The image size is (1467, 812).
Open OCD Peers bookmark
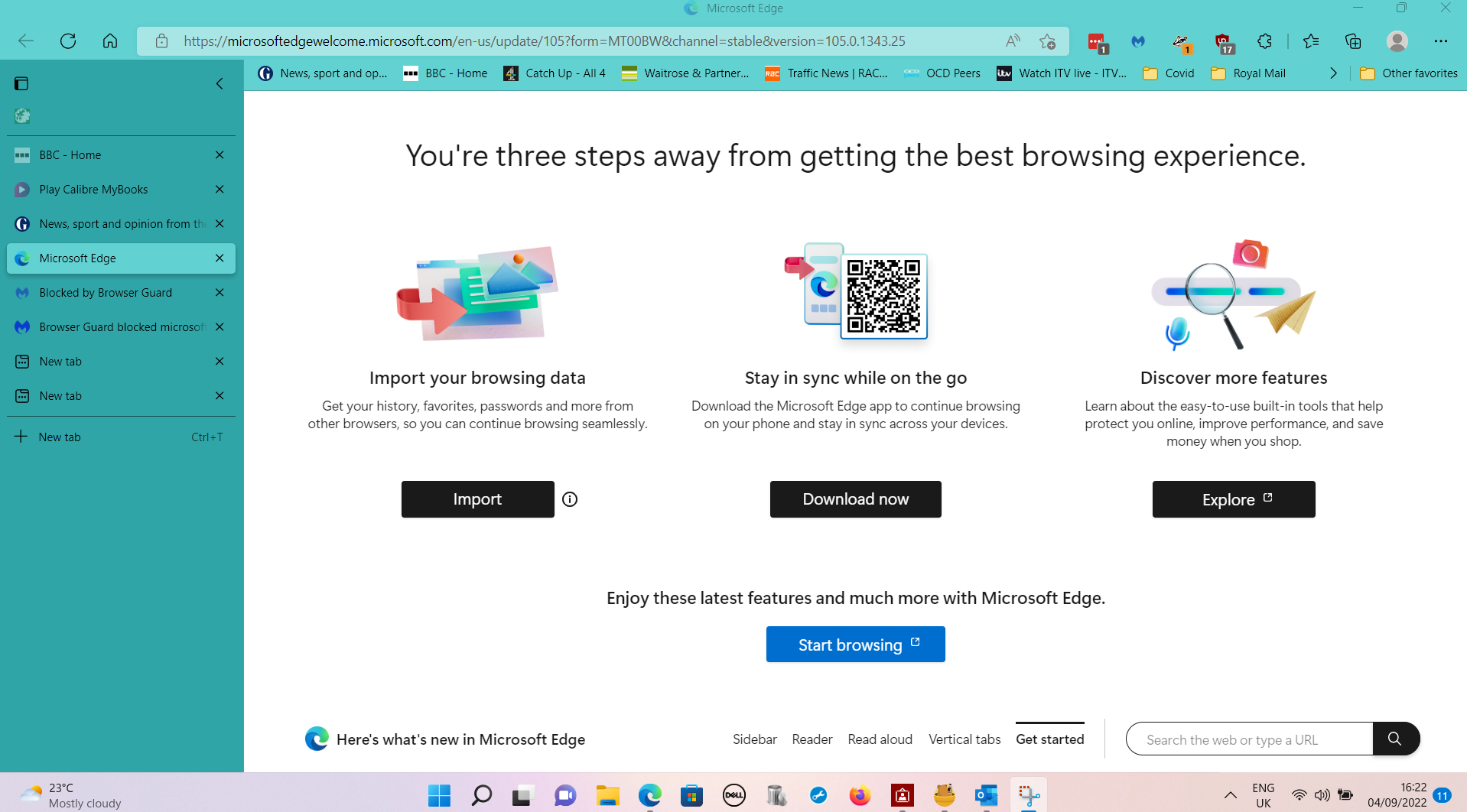coord(942,73)
